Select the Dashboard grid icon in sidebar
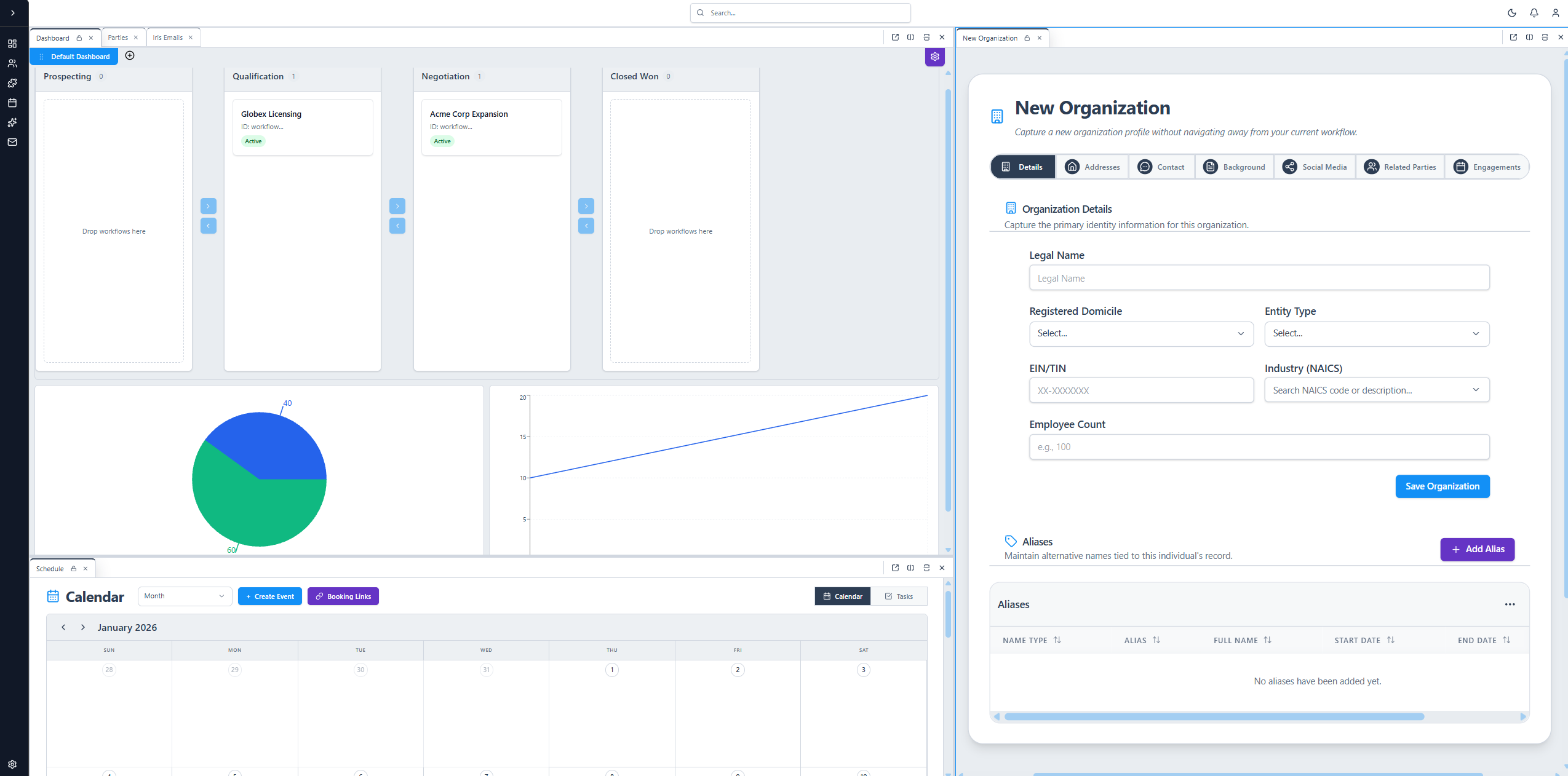 coord(12,44)
